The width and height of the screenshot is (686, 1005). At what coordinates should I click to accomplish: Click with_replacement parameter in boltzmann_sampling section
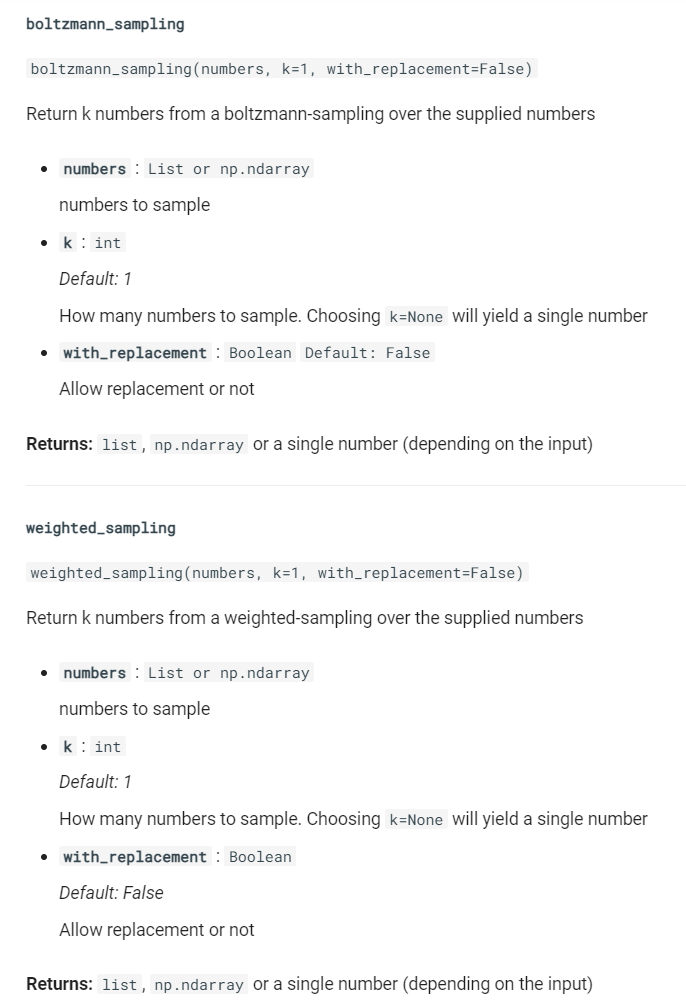click(x=135, y=353)
